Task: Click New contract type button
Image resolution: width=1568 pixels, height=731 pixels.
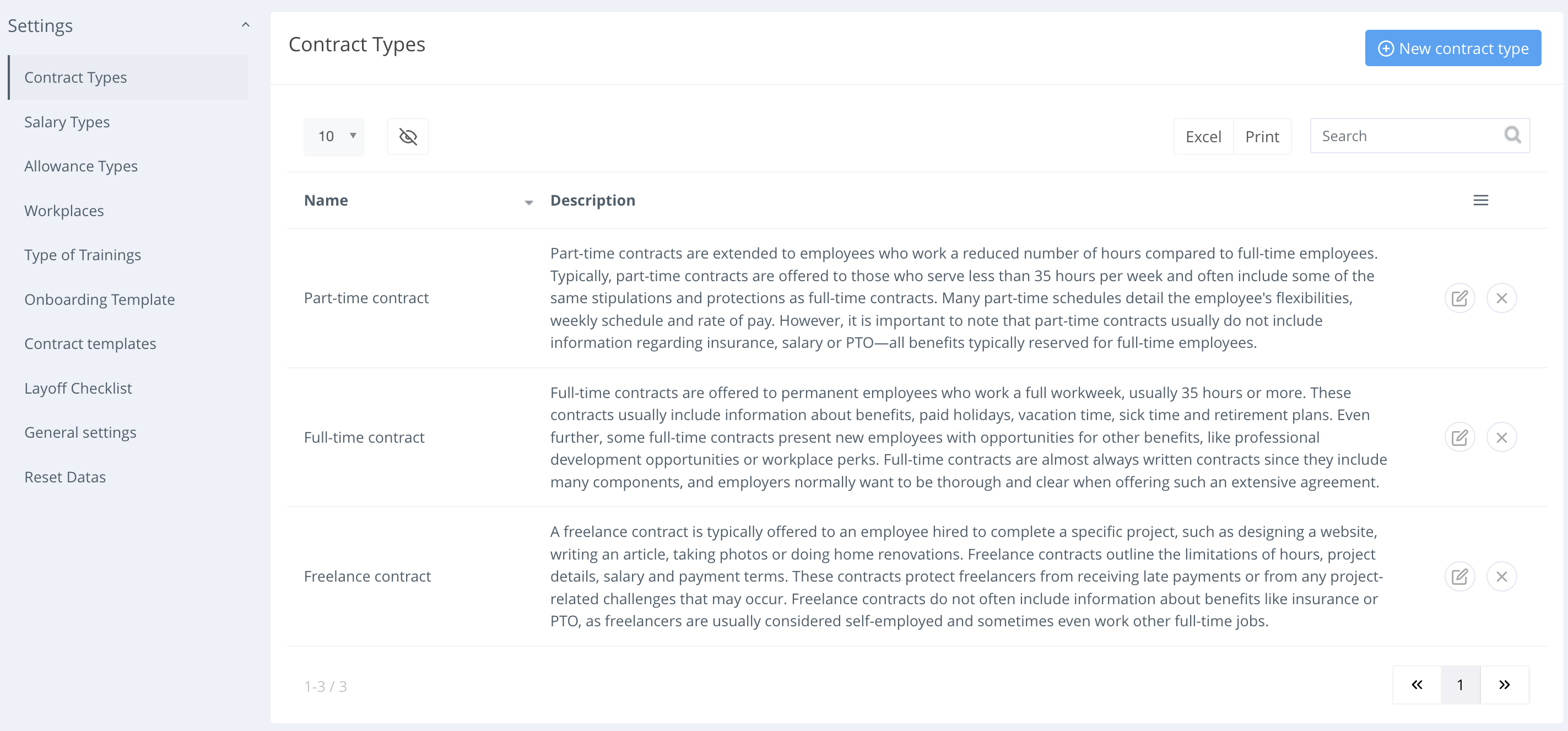Action: coord(1452,48)
